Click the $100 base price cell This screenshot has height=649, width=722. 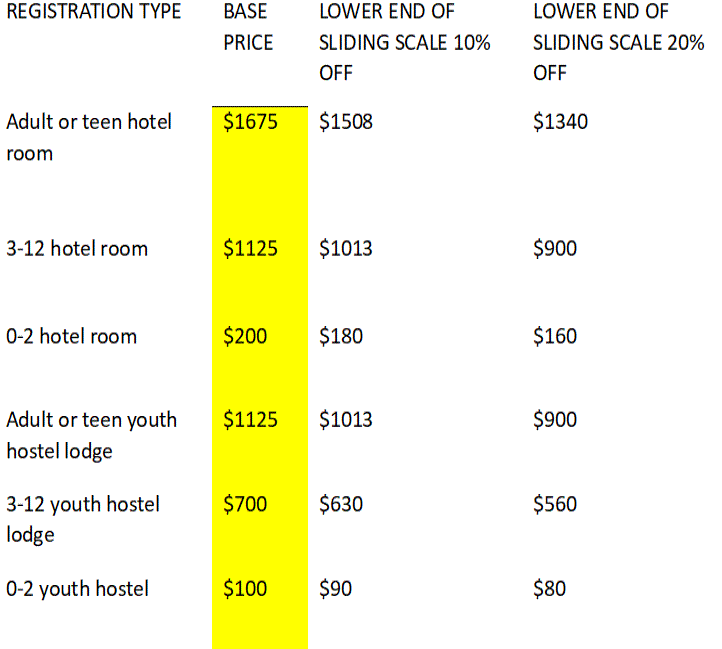245,588
